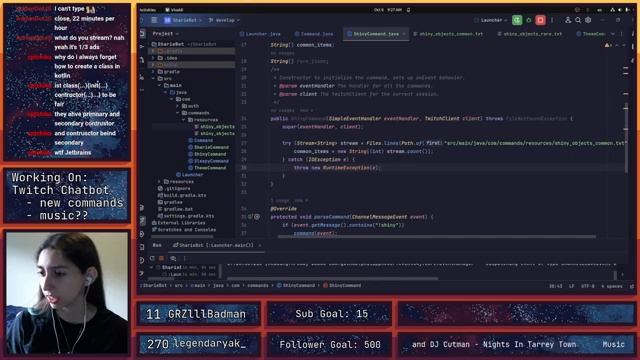Expand the bottom resources folder
Image resolution: width=640 pixels, height=360 pixels.
tap(160, 182)
